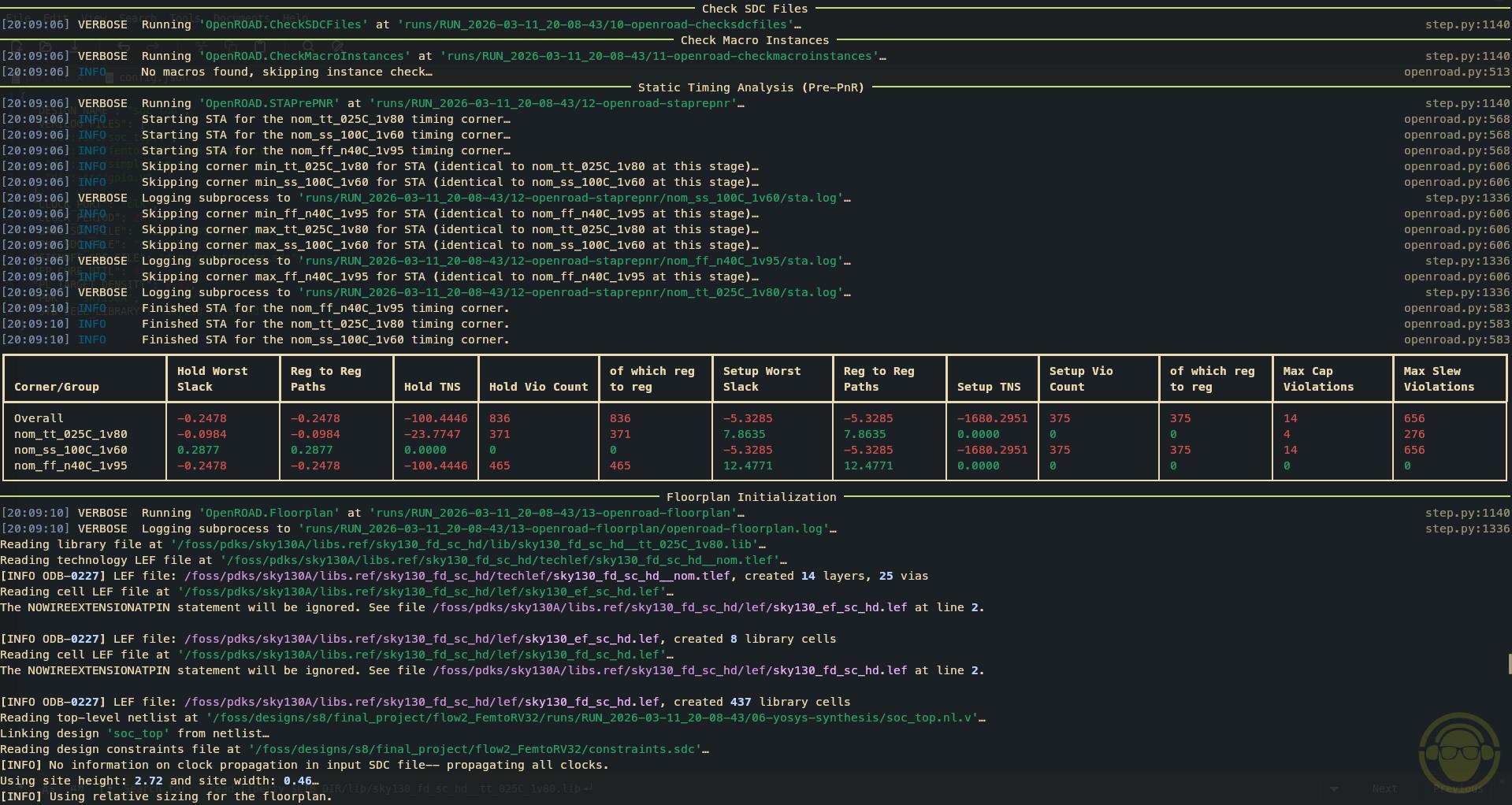Click the 11-openroad-checkmacroinstances run path
1512x805 pixels.
[x=659, y=56]
